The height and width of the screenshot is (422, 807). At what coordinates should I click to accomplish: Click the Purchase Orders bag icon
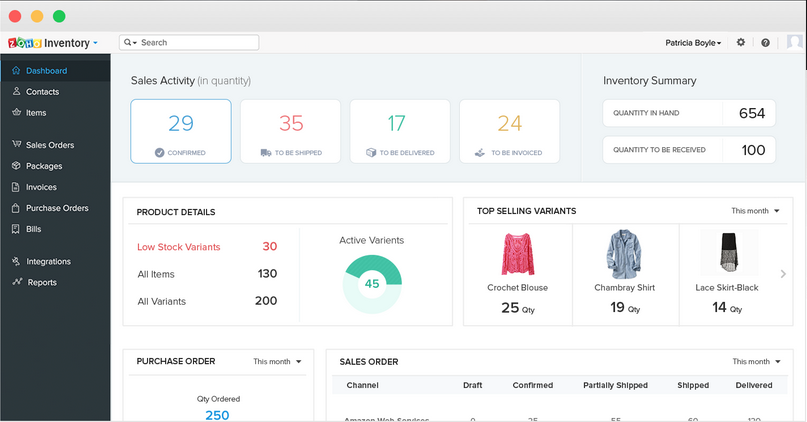(16, 208)
